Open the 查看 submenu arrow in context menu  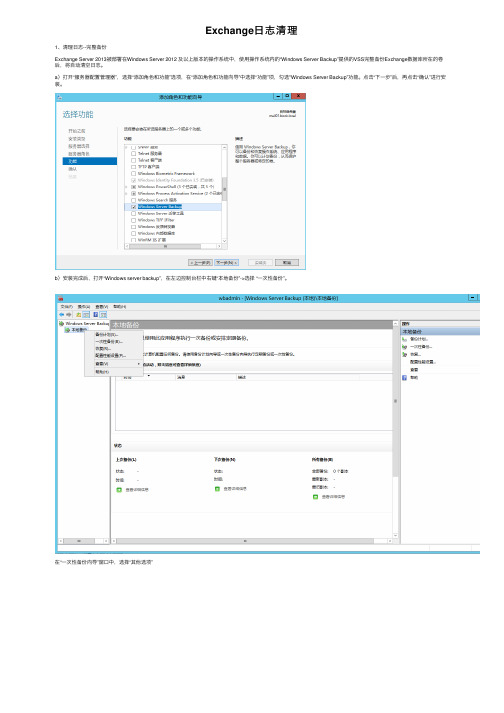pos(139,364)
